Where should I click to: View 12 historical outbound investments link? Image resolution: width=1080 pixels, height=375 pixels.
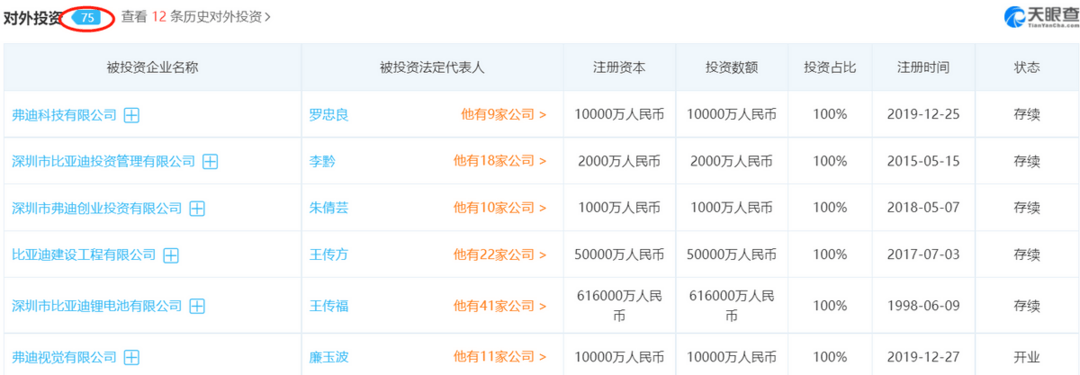coord(196,18)
